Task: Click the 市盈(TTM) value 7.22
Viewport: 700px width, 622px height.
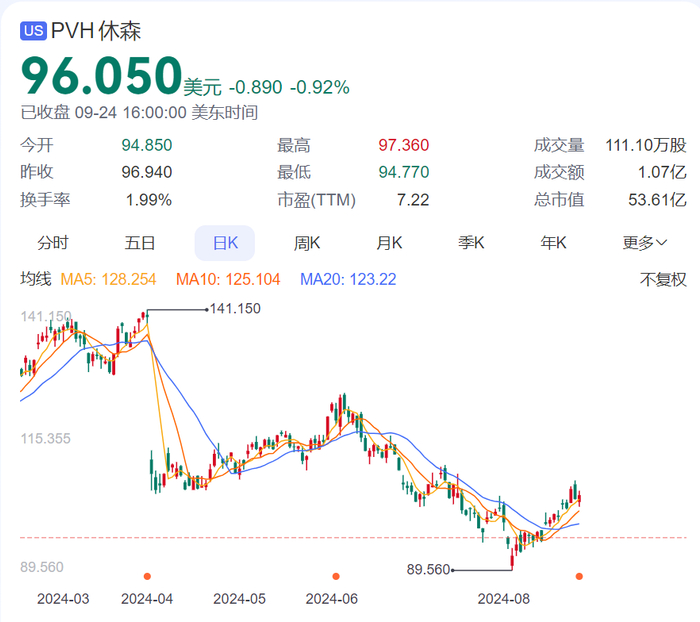Action: coord(413,200)
